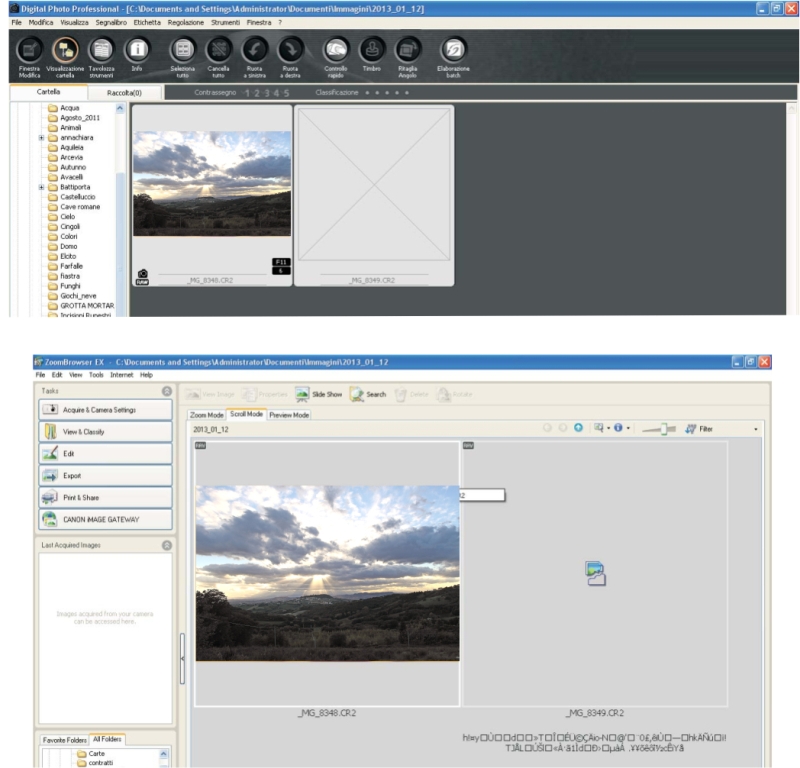The width and height of the screenshot is (800, 768).
Task: Open Tavolozza strumenti tool palette
Action: point(101,51)
